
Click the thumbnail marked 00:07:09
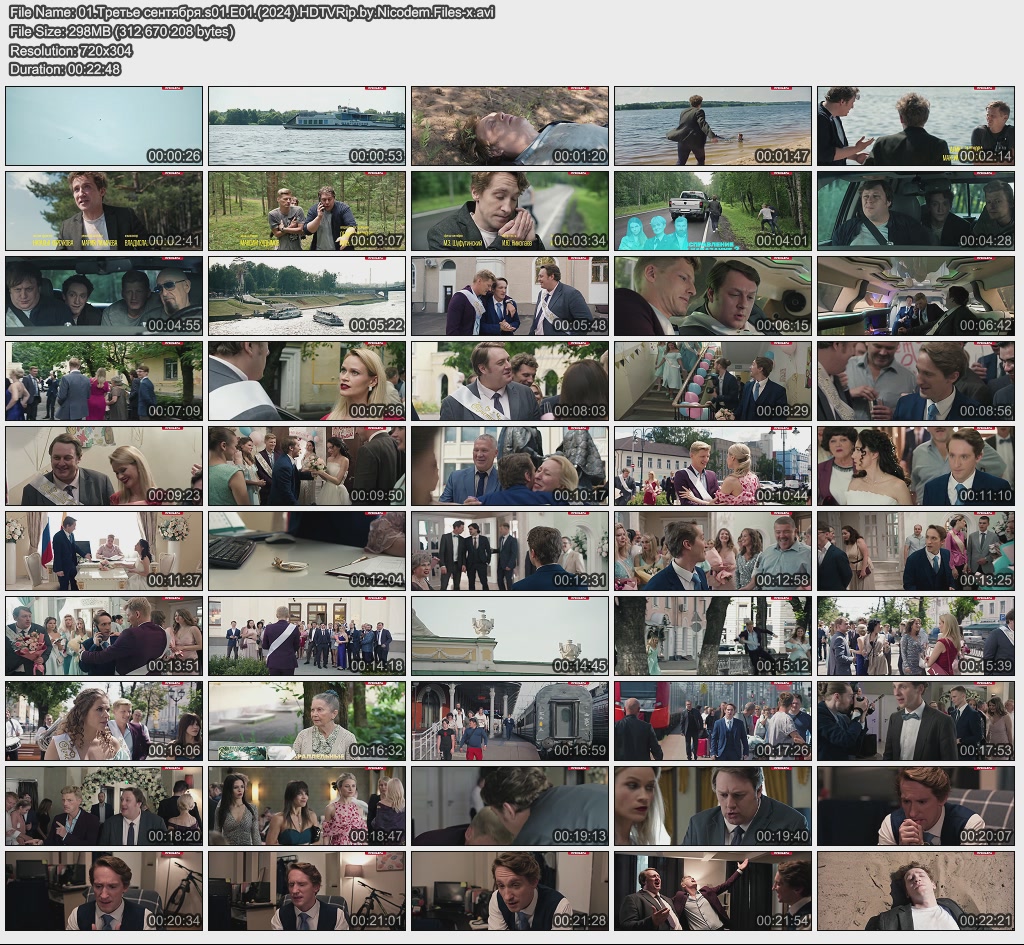coord(104,381)
